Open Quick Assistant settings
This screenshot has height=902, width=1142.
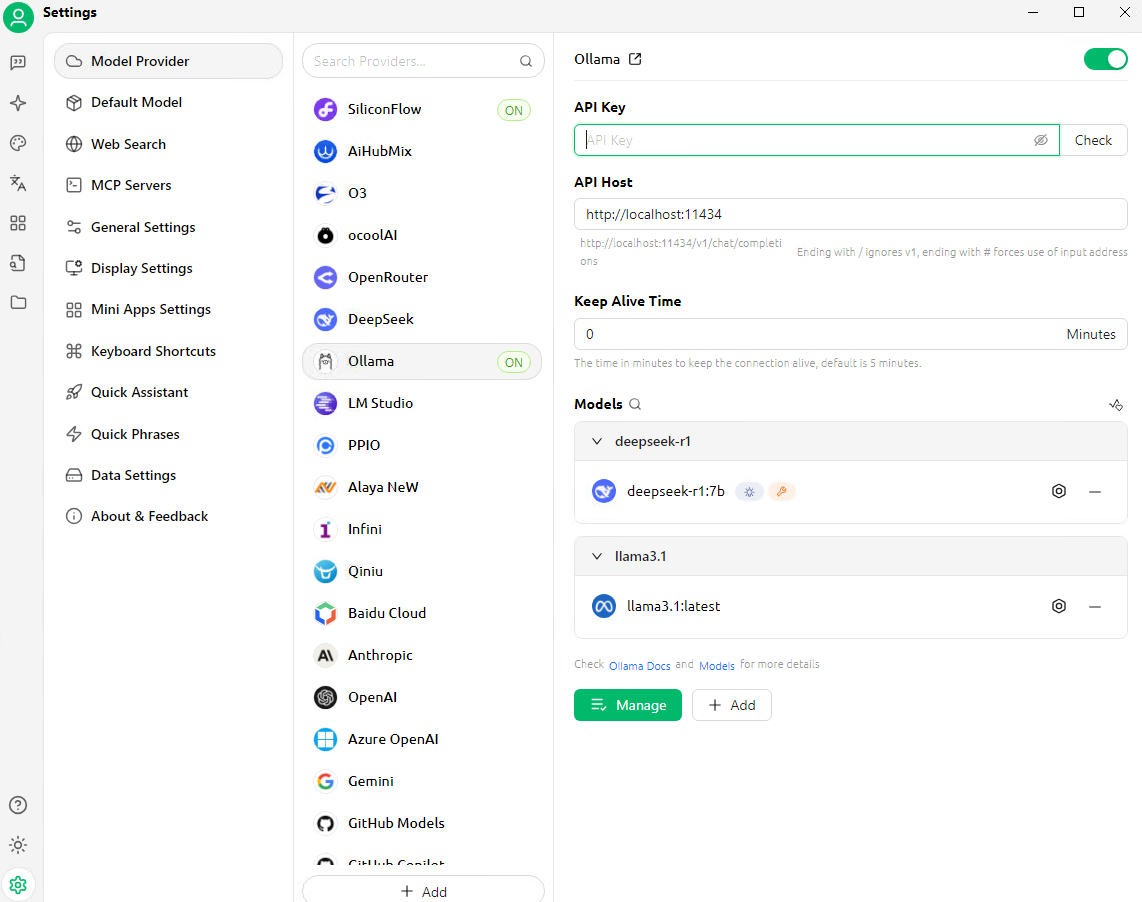pos(168,393)
